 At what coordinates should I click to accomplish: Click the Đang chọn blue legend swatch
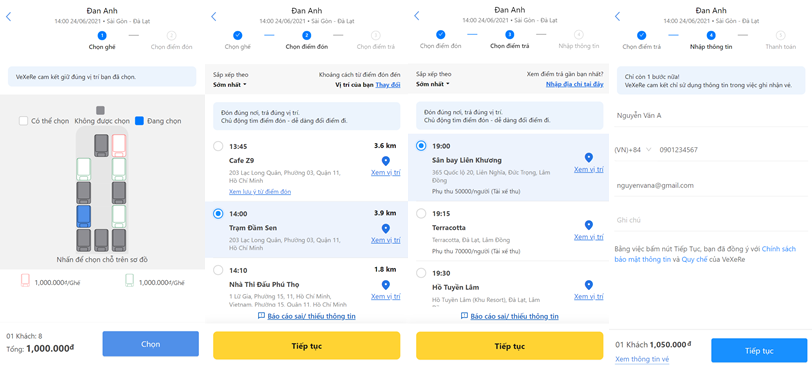(x=139, y=121)
